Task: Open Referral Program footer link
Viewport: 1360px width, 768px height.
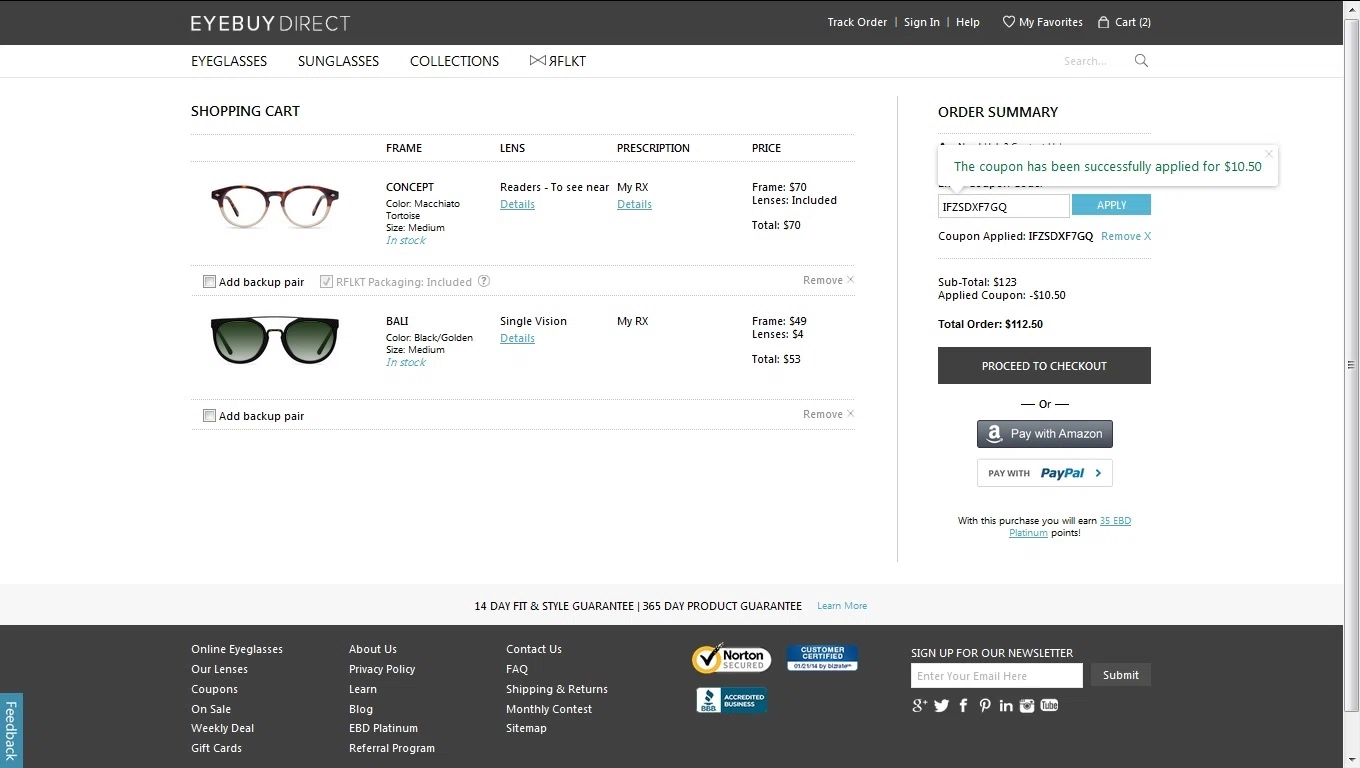Action: tap(392, 748)
